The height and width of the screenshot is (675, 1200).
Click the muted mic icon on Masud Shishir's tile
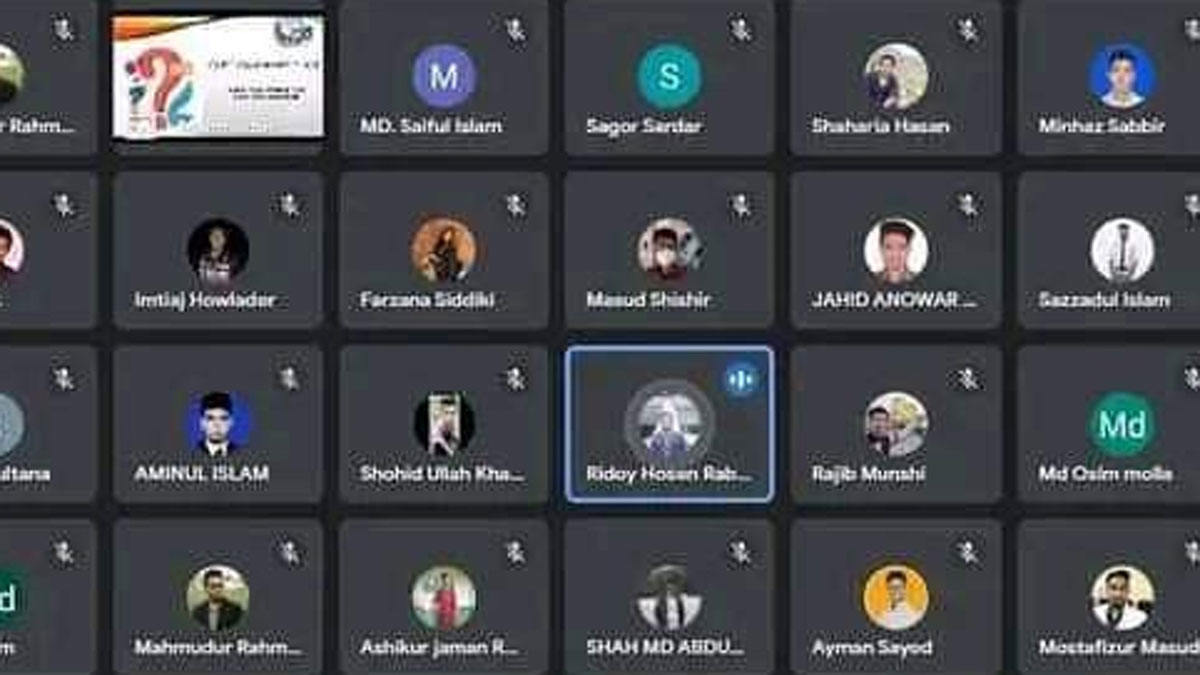pos(741,205)
